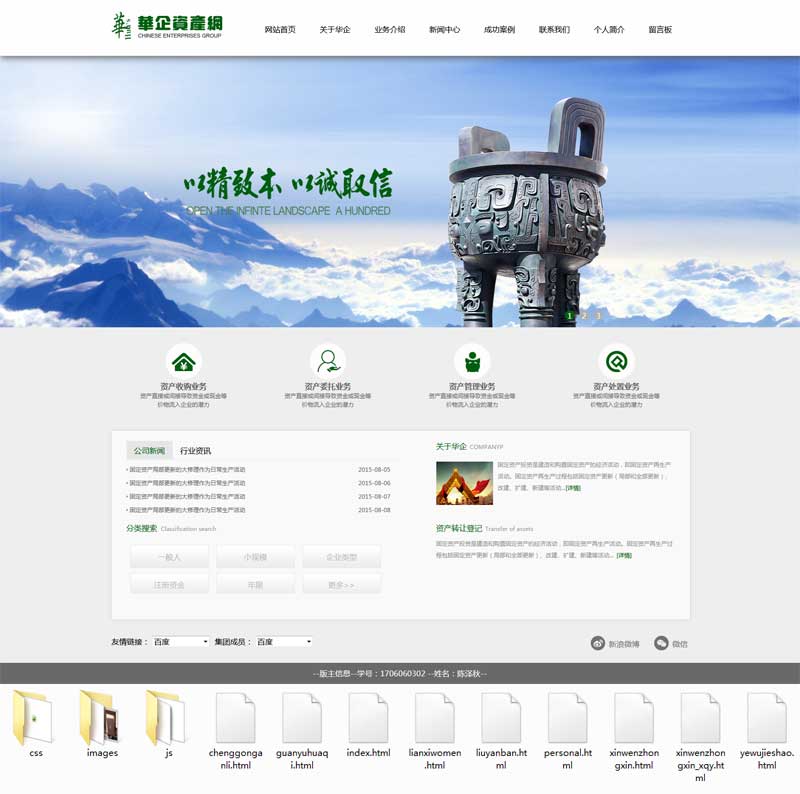Screen dimensions: 800x794
Task: Switch to the 行业资讯 tab
Action: point(195,451)
